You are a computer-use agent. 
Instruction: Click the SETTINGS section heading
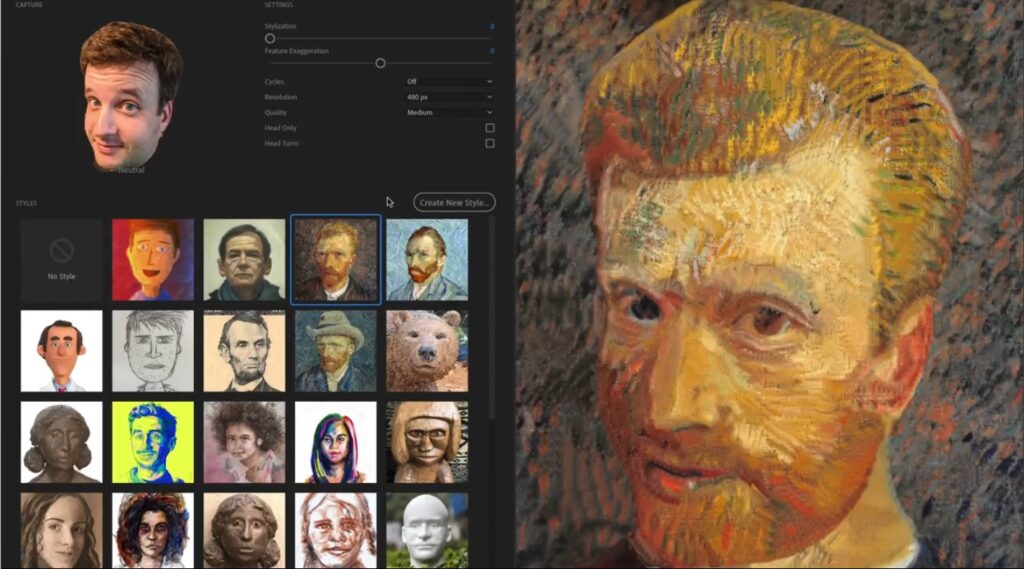[279, 5]
